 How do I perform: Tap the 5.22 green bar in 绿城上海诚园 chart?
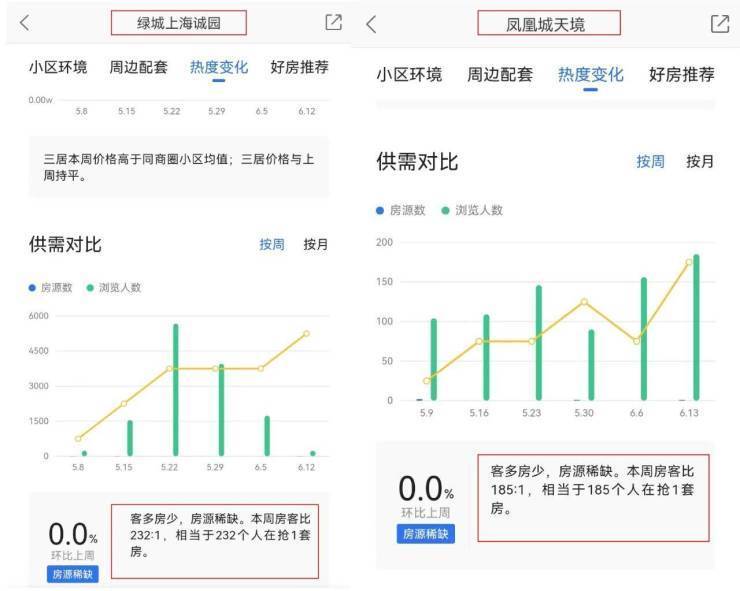(x=176, y=390)
